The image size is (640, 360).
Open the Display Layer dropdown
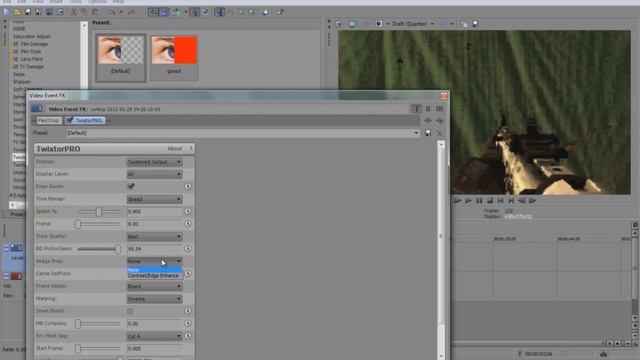click(154, 174)
